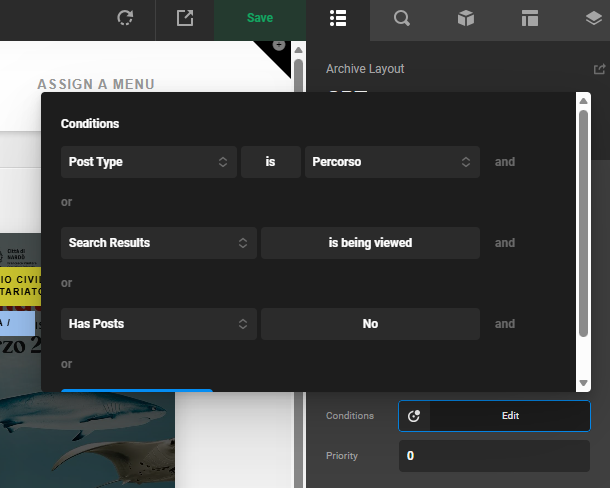Toggle the Has Posts 'No' value

pyautogui.click(x=370, y=324)
